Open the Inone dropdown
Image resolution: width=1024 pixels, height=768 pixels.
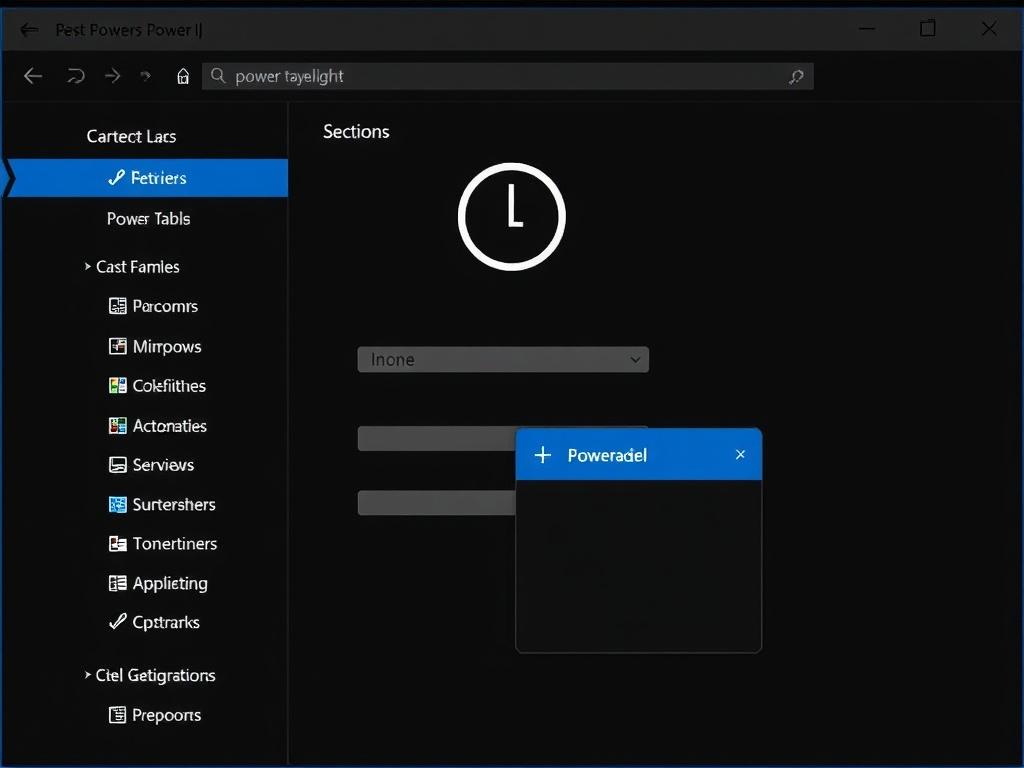coord(503,359)
